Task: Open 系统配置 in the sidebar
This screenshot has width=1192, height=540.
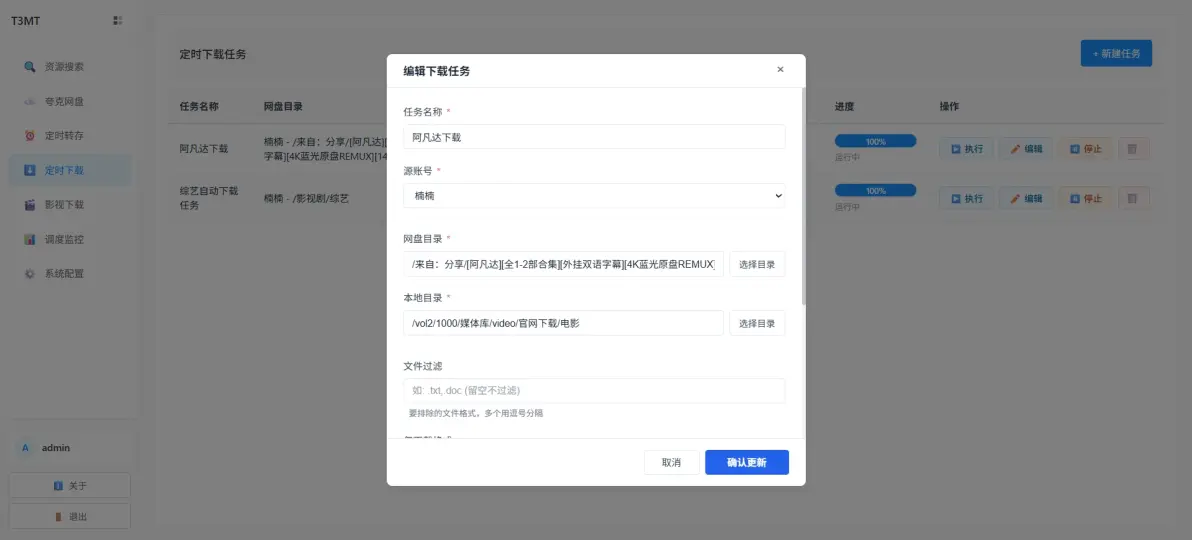Action: click(x=70, y=273)
